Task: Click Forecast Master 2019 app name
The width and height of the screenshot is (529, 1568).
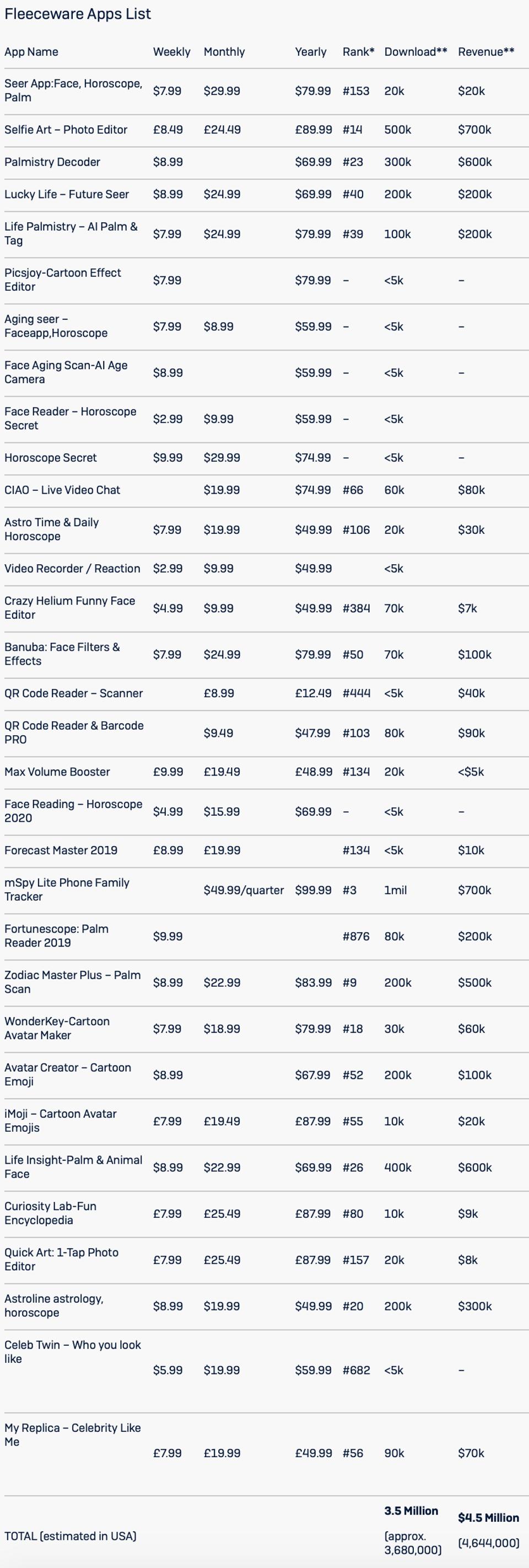Action: click(61, 850)
